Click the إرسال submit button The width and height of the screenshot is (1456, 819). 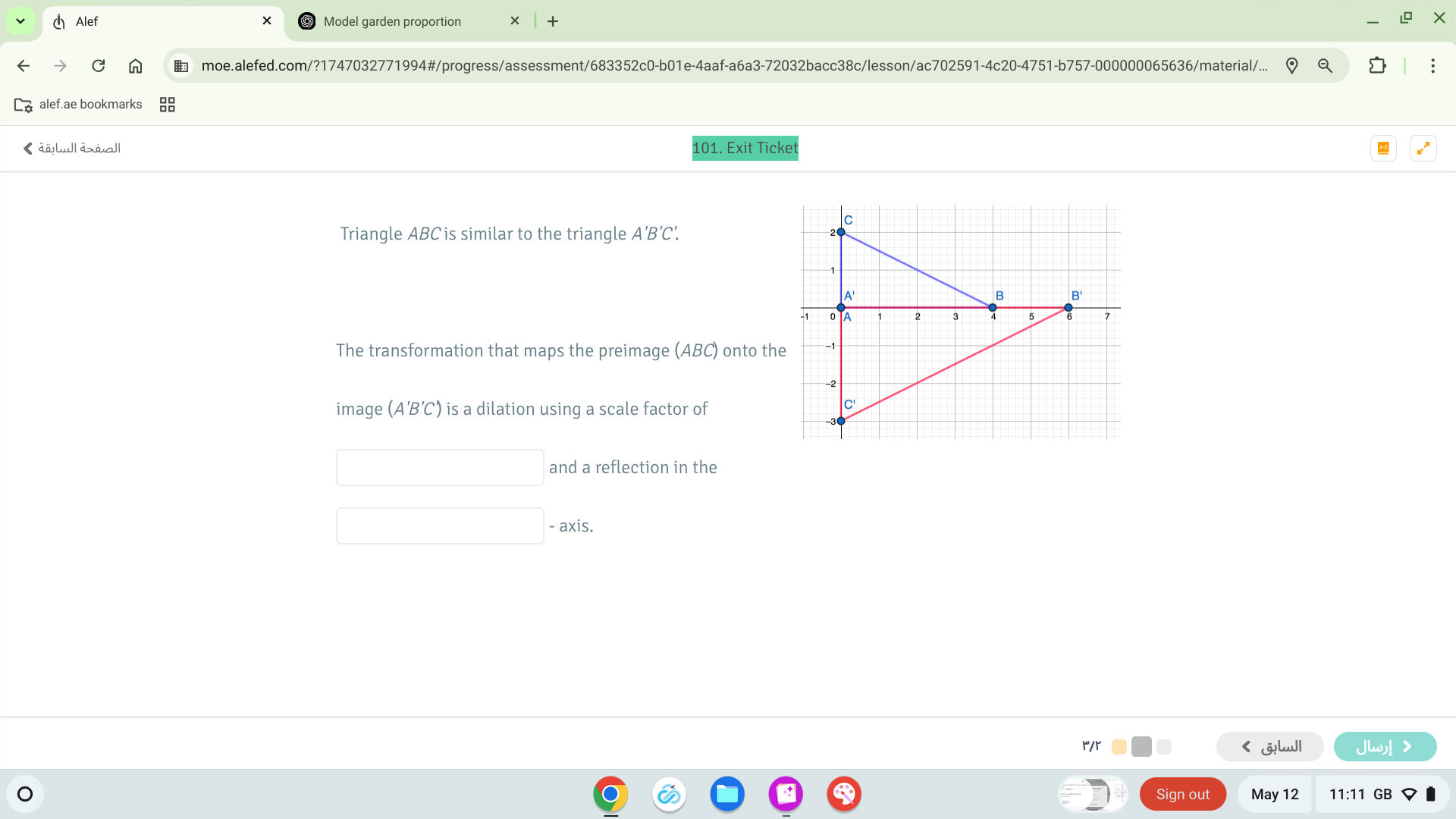coord(1385,747)
